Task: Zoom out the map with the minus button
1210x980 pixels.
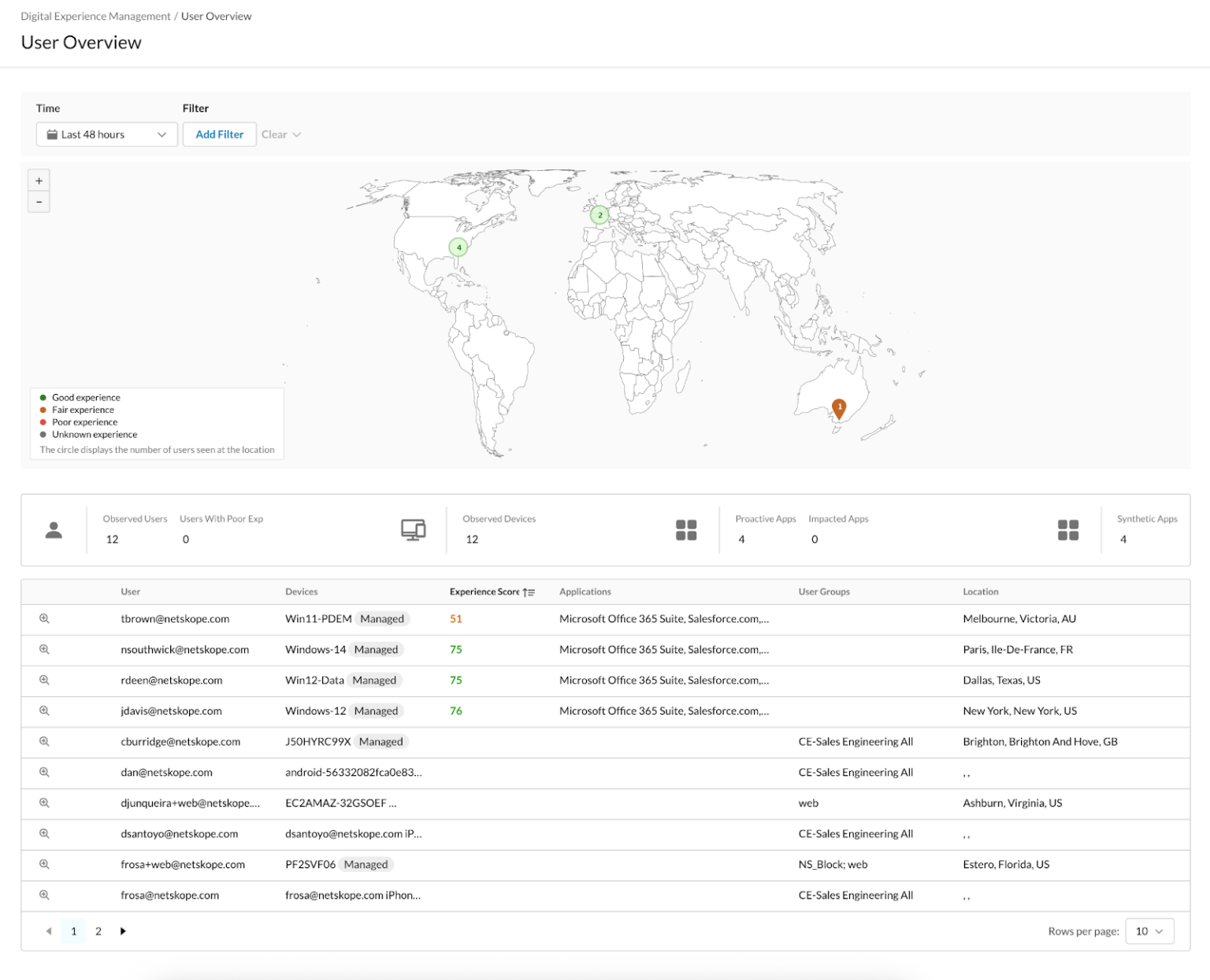Action: coord(39,202)
